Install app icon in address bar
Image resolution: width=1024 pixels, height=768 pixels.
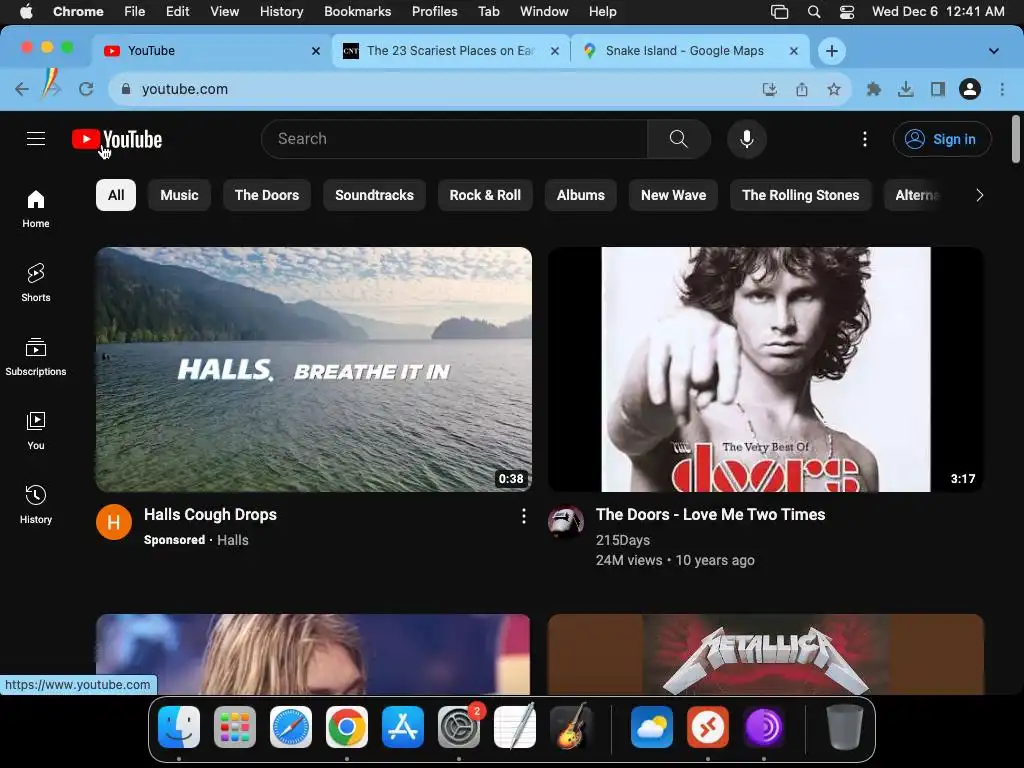click(x=770, y=89)
